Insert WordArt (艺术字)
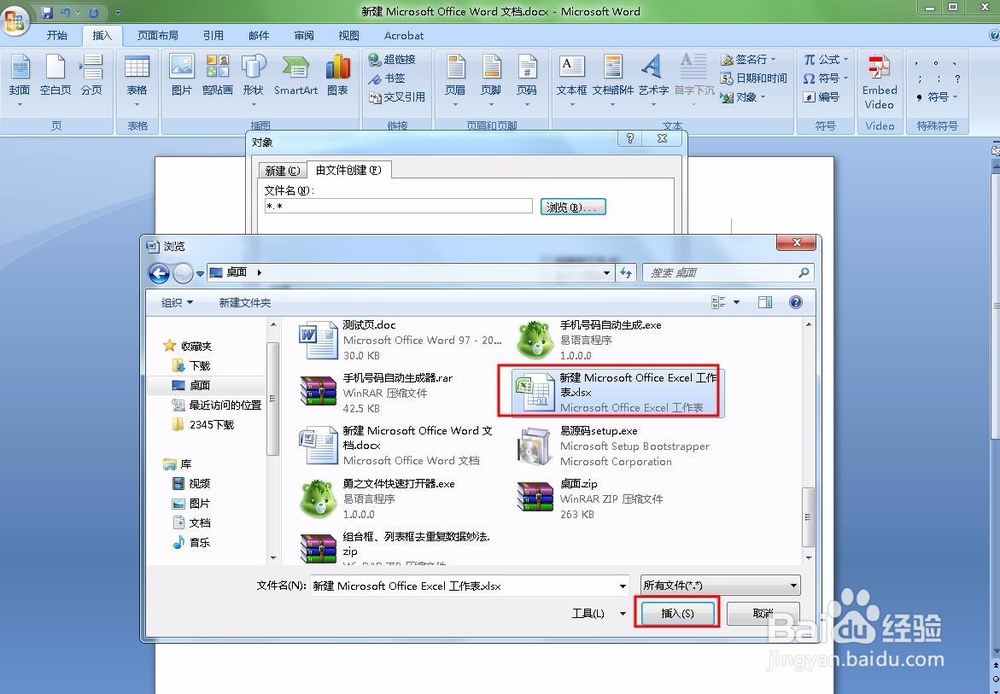The height and width of the screenshot is (694, 1000). [x=651, y=75]
